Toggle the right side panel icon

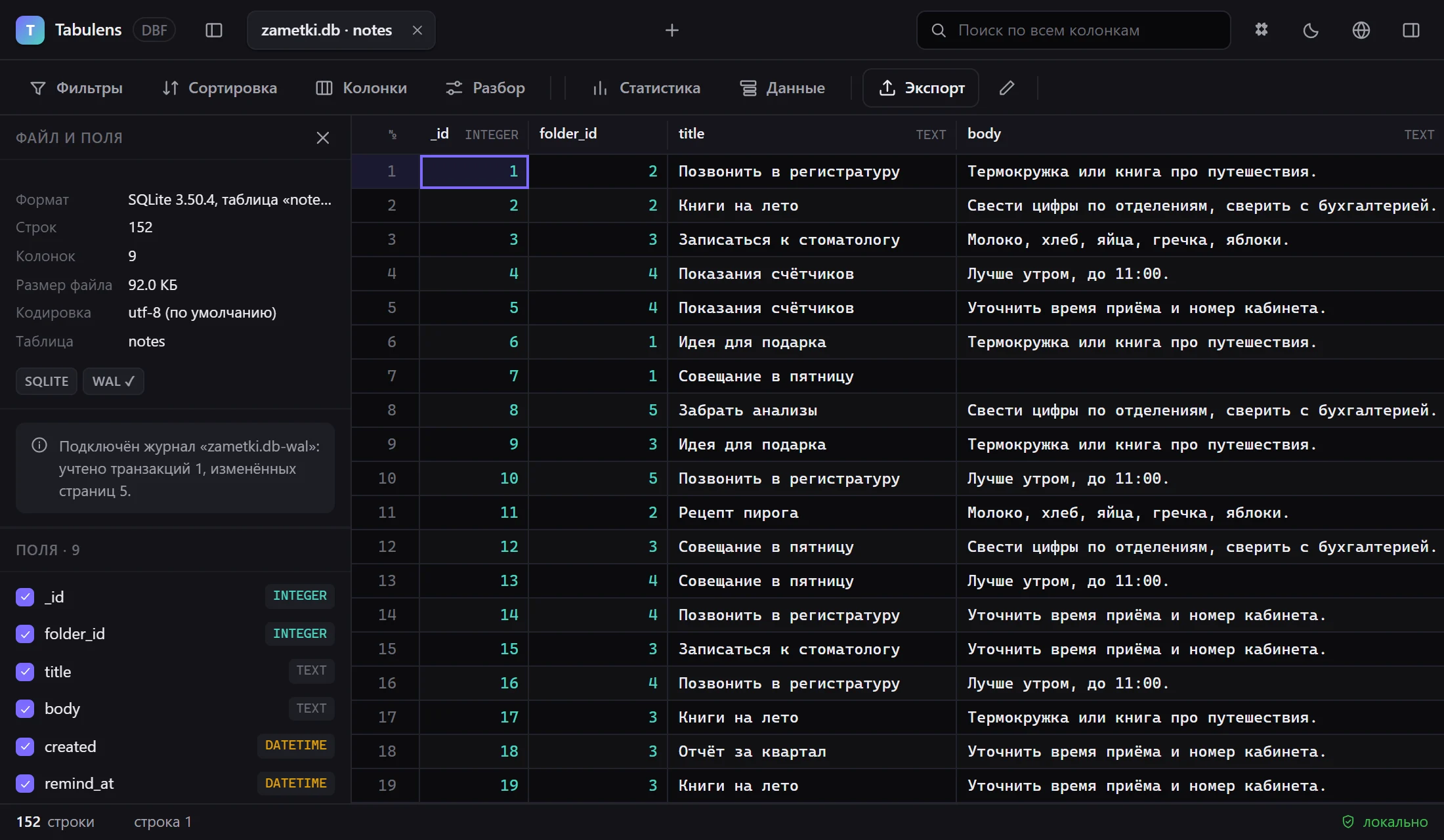tap(1411, 30)
